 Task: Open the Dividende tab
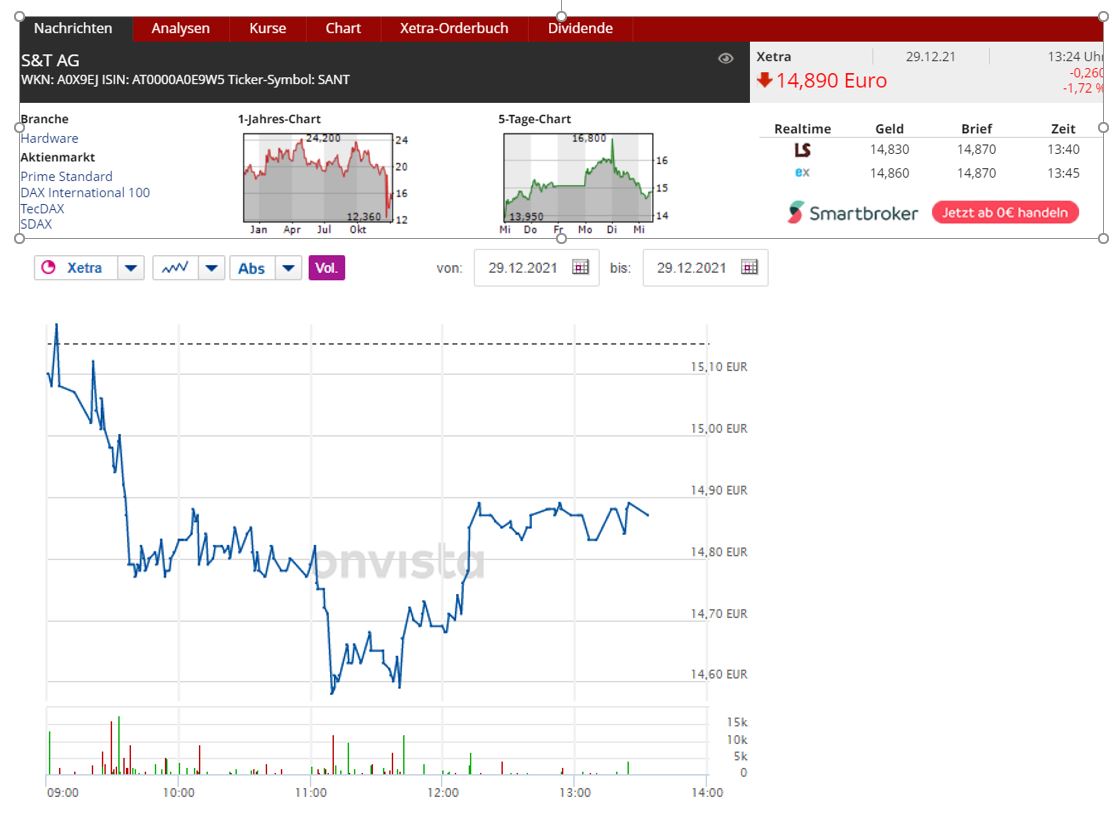pyautogui.click(x=579, y=28)
